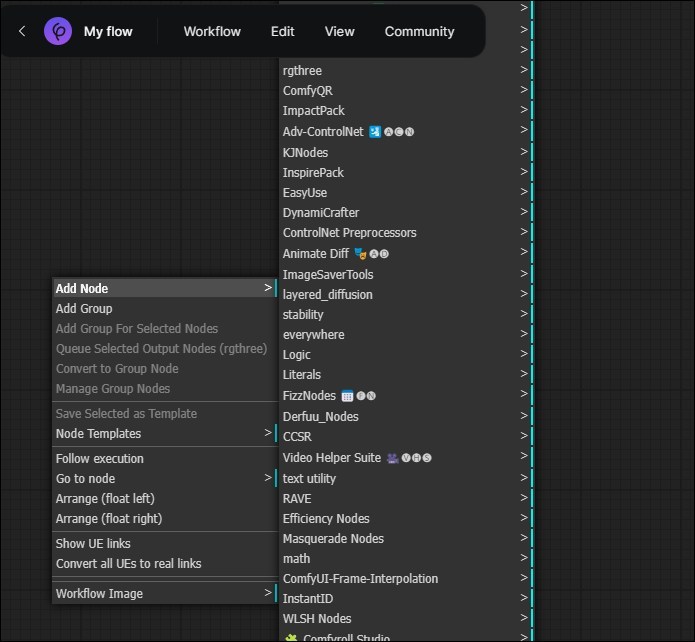Open Workflow Image submenu

tap(165, 593)
